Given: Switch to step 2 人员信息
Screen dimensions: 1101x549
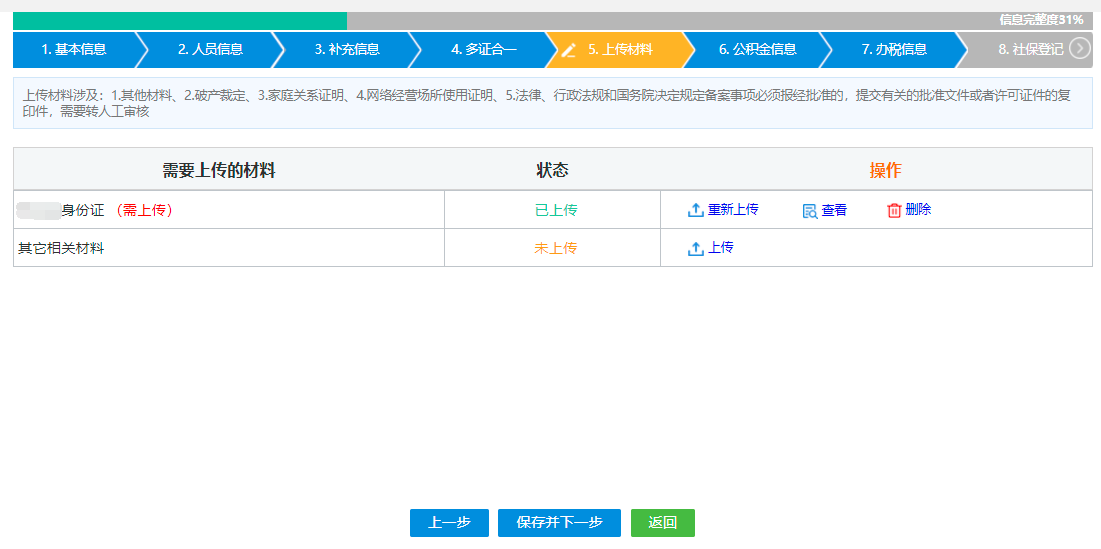Looking at the screenshot, I should [210, 50].
